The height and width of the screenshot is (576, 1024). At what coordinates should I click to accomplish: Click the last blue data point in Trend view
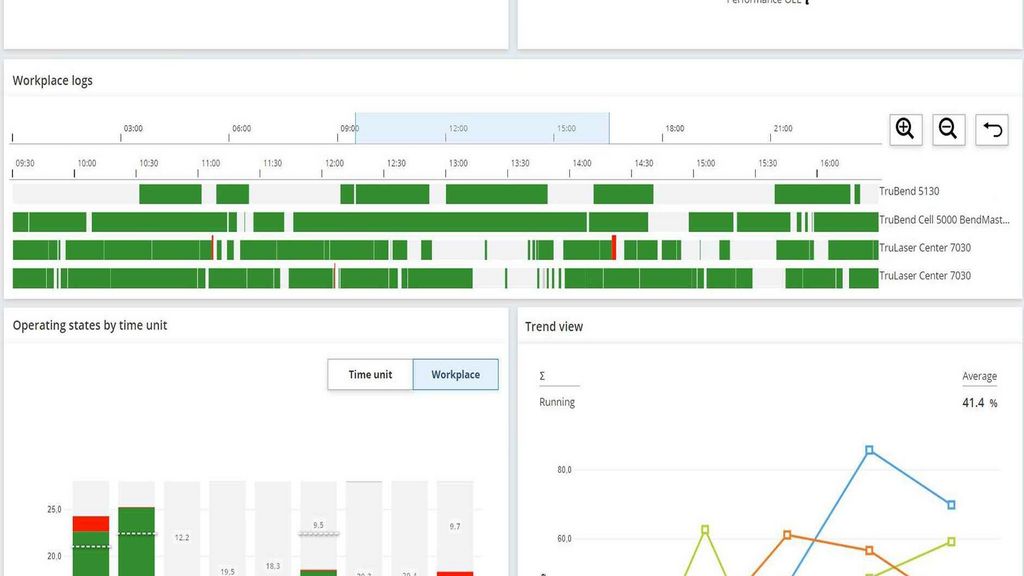pos(951,505)
